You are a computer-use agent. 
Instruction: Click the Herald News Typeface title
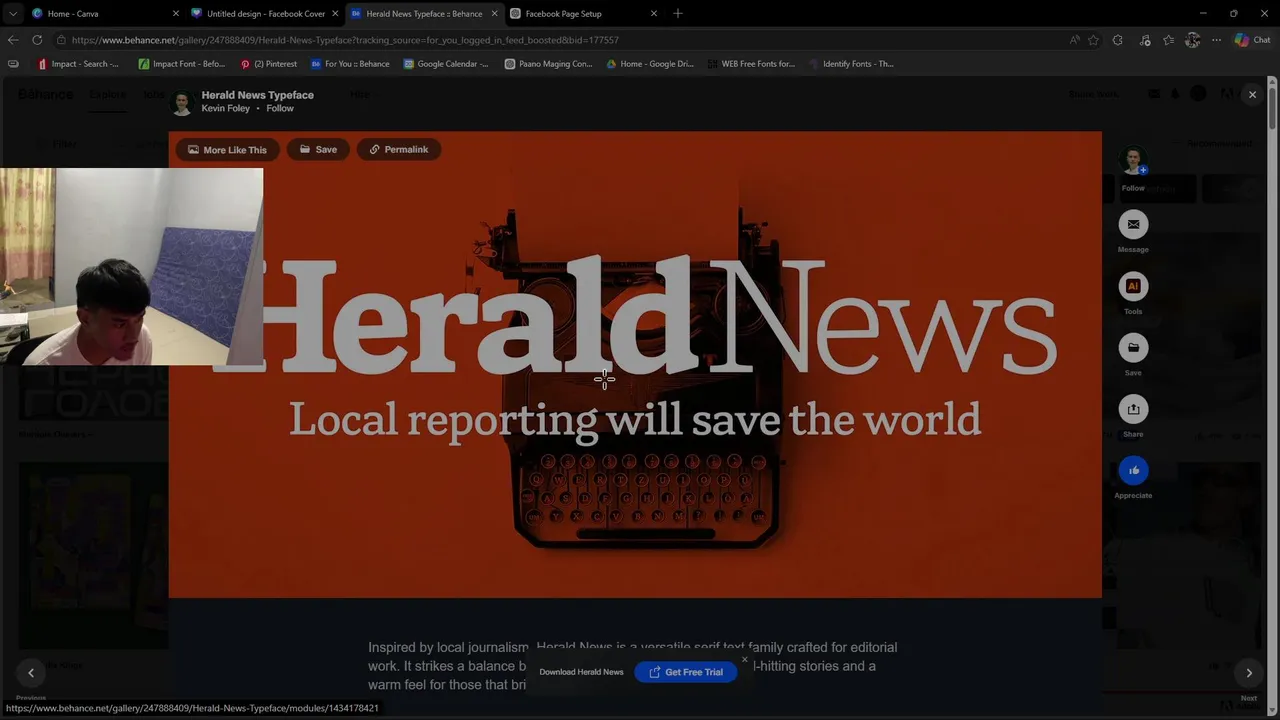point(258,95)
